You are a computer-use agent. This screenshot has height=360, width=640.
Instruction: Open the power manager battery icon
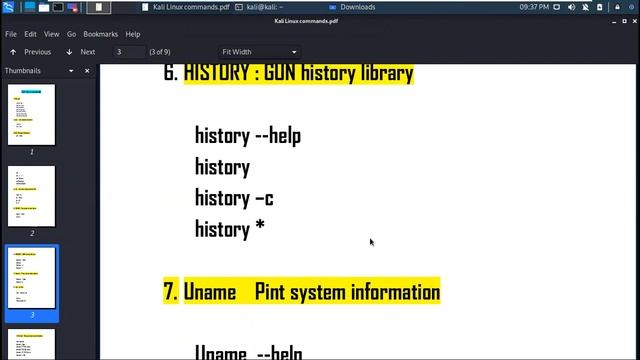[x=600, y=7]
